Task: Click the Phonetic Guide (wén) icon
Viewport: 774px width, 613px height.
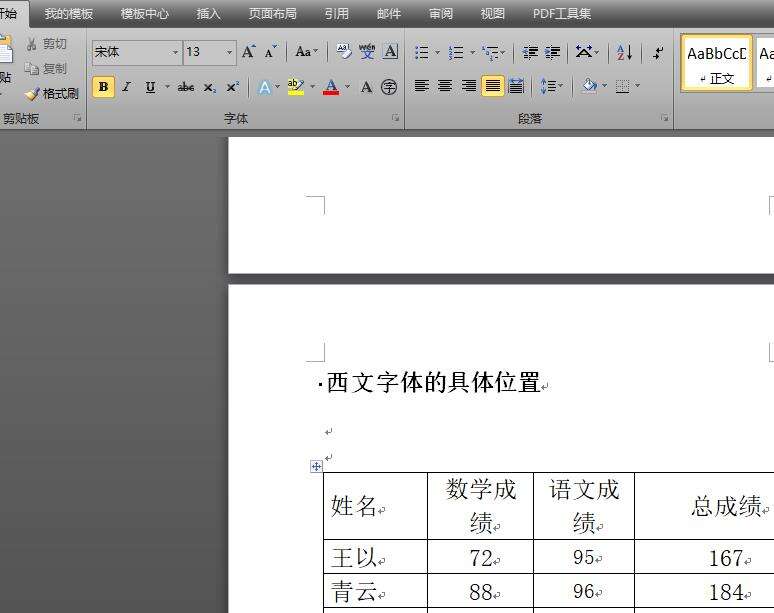Action: point(367,51)
